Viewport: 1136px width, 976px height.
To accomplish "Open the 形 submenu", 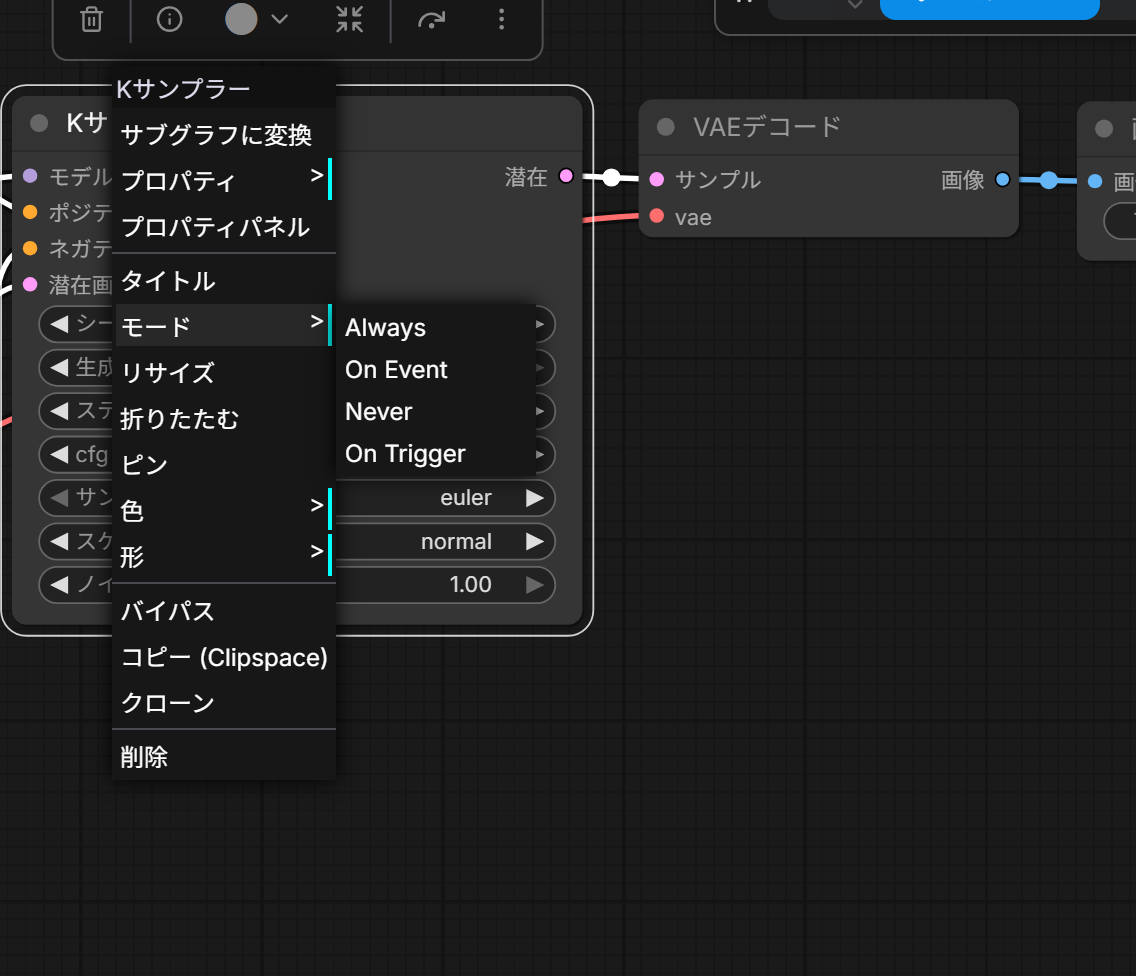I will point(224,556).
